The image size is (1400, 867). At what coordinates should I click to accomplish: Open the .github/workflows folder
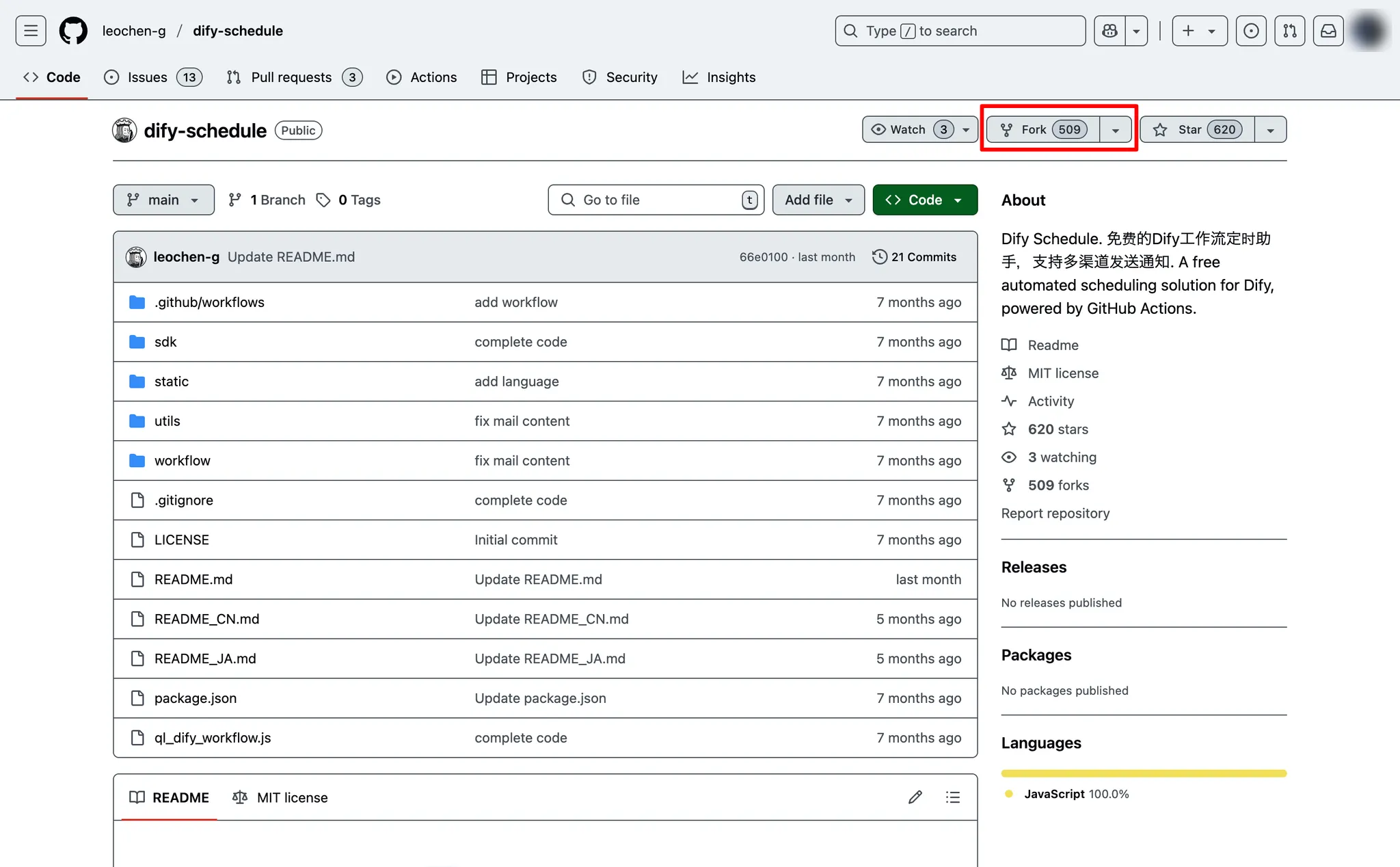(209, 302)
